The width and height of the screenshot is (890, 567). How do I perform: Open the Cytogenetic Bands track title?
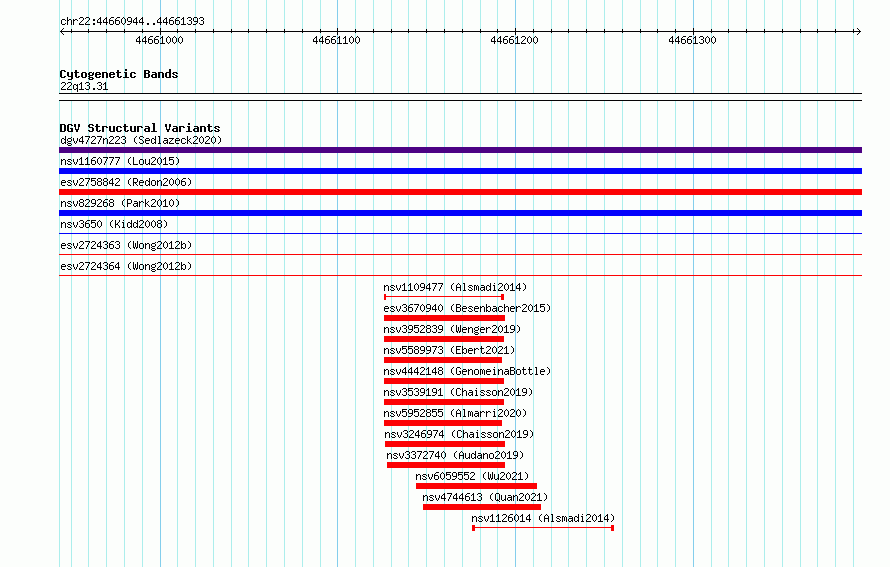[119, 74]
